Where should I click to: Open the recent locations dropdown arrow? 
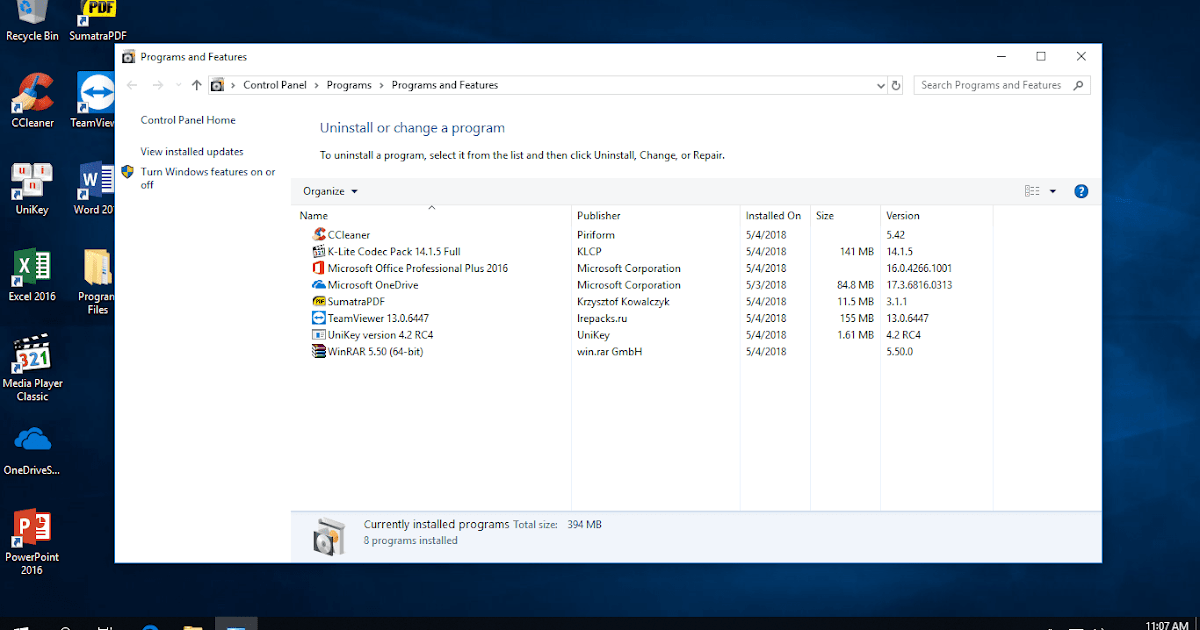pyautogui.click(x=178, y=85)
